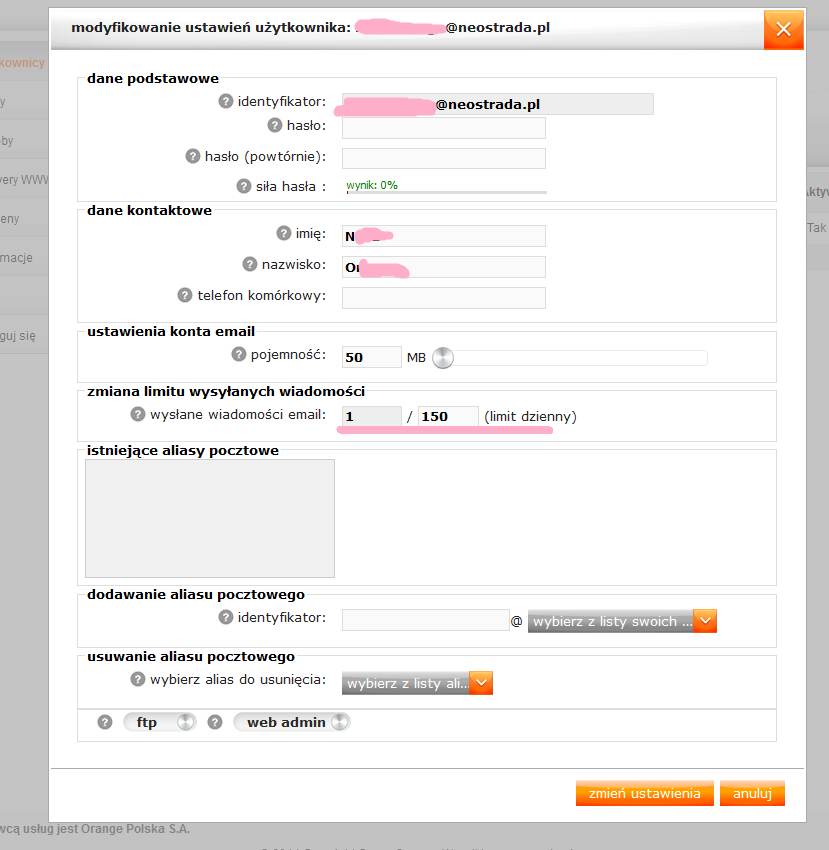
Task: Click the orange arrow on the domain dropdown
Action: click(705, 620)
